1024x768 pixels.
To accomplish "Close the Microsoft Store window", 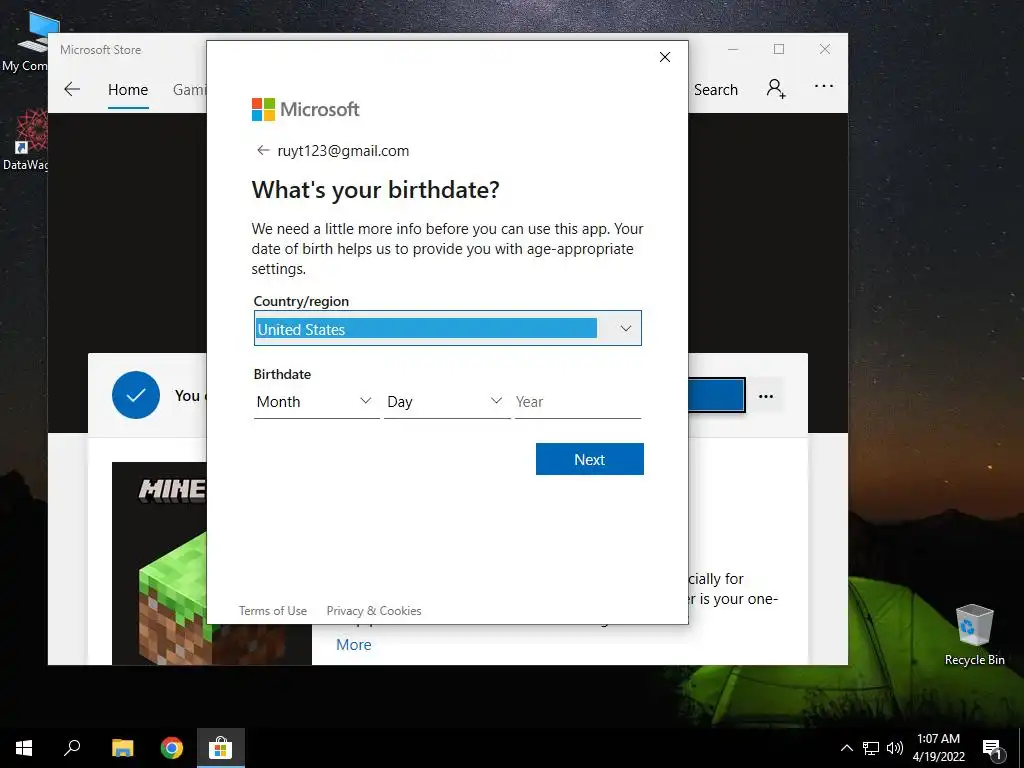I will click(x=825, y=50).
